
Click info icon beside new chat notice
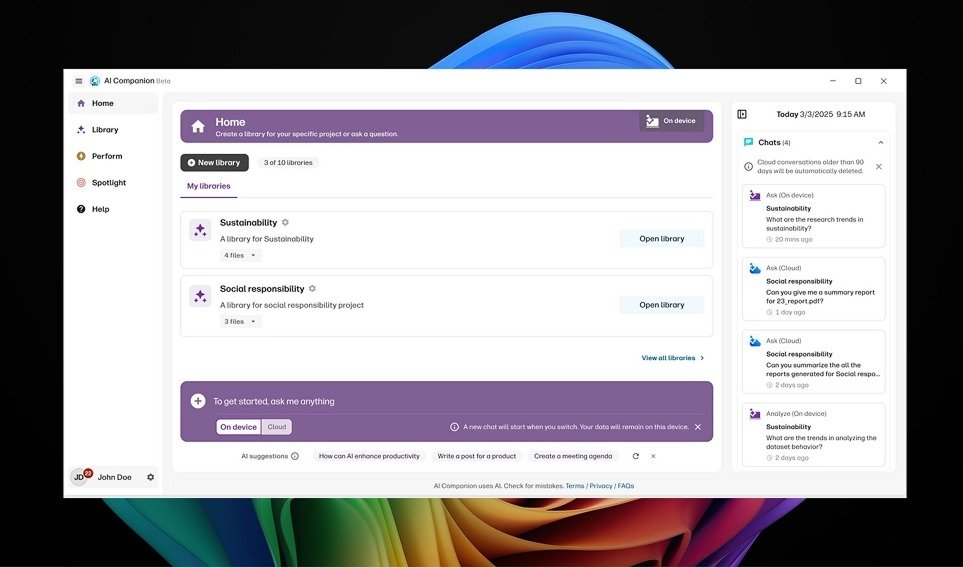(454, 427)
